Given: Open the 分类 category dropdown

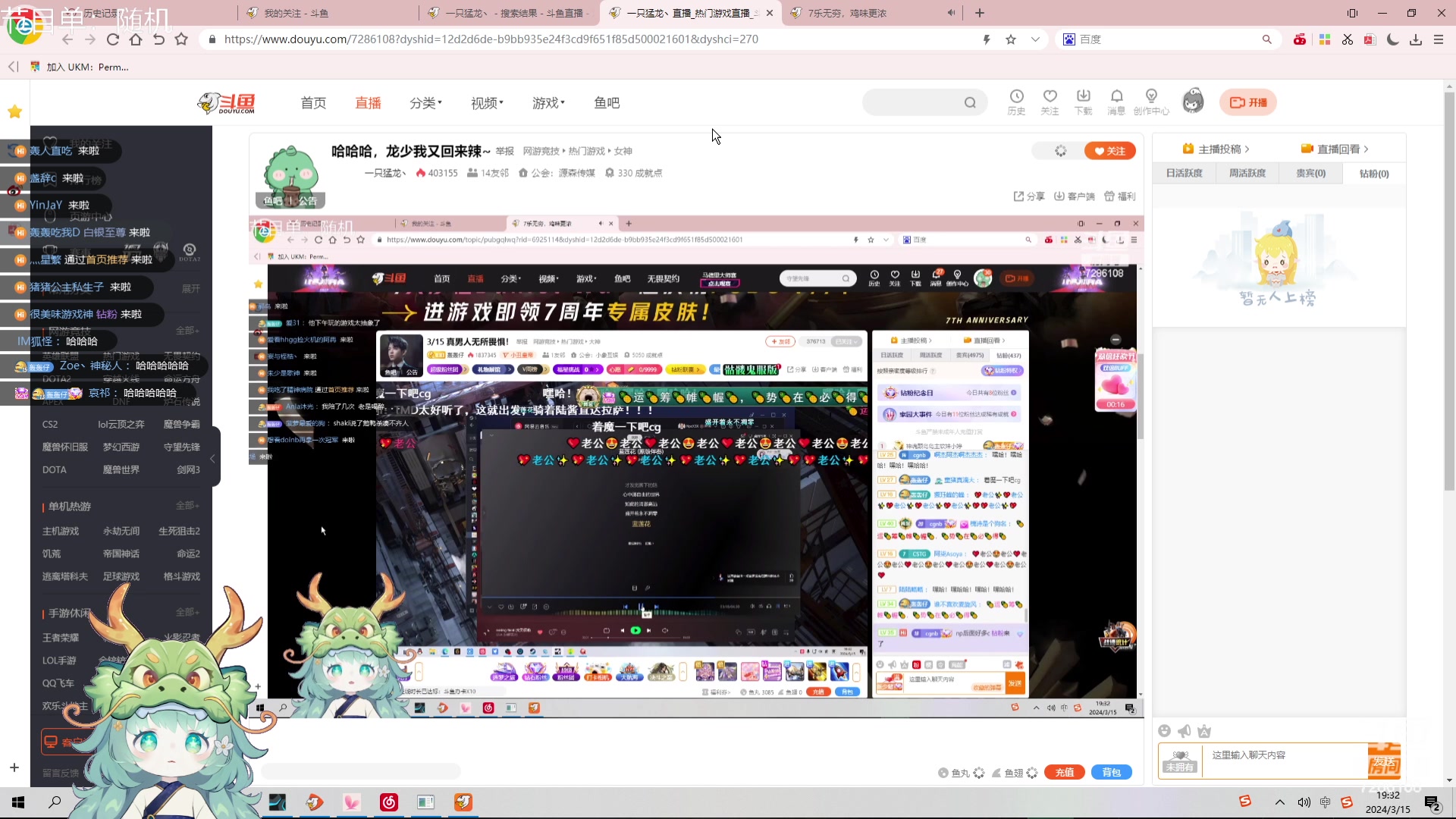Looking at the screenshot, I should point(422,102).
